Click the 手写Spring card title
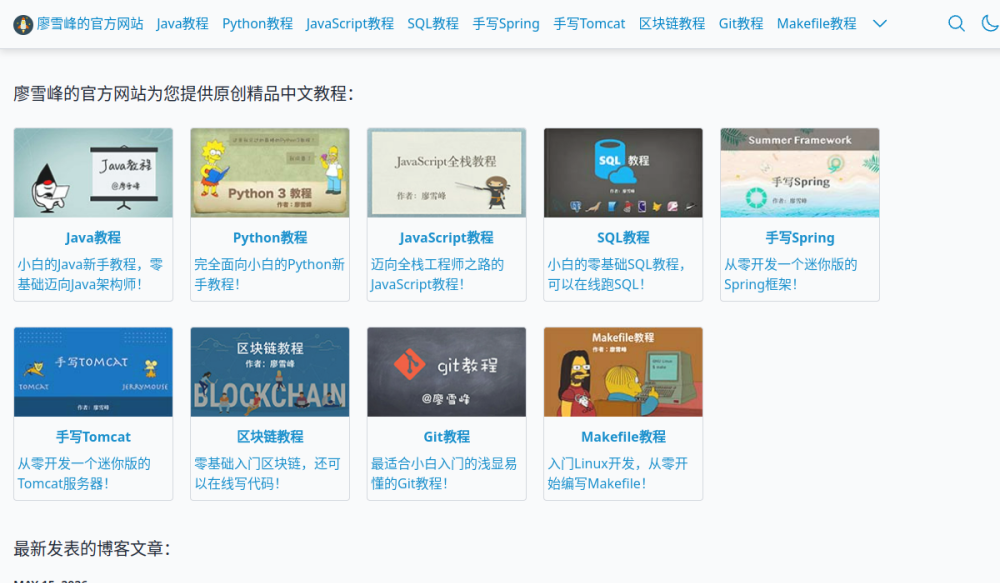1000x583 pixels. 800,238
